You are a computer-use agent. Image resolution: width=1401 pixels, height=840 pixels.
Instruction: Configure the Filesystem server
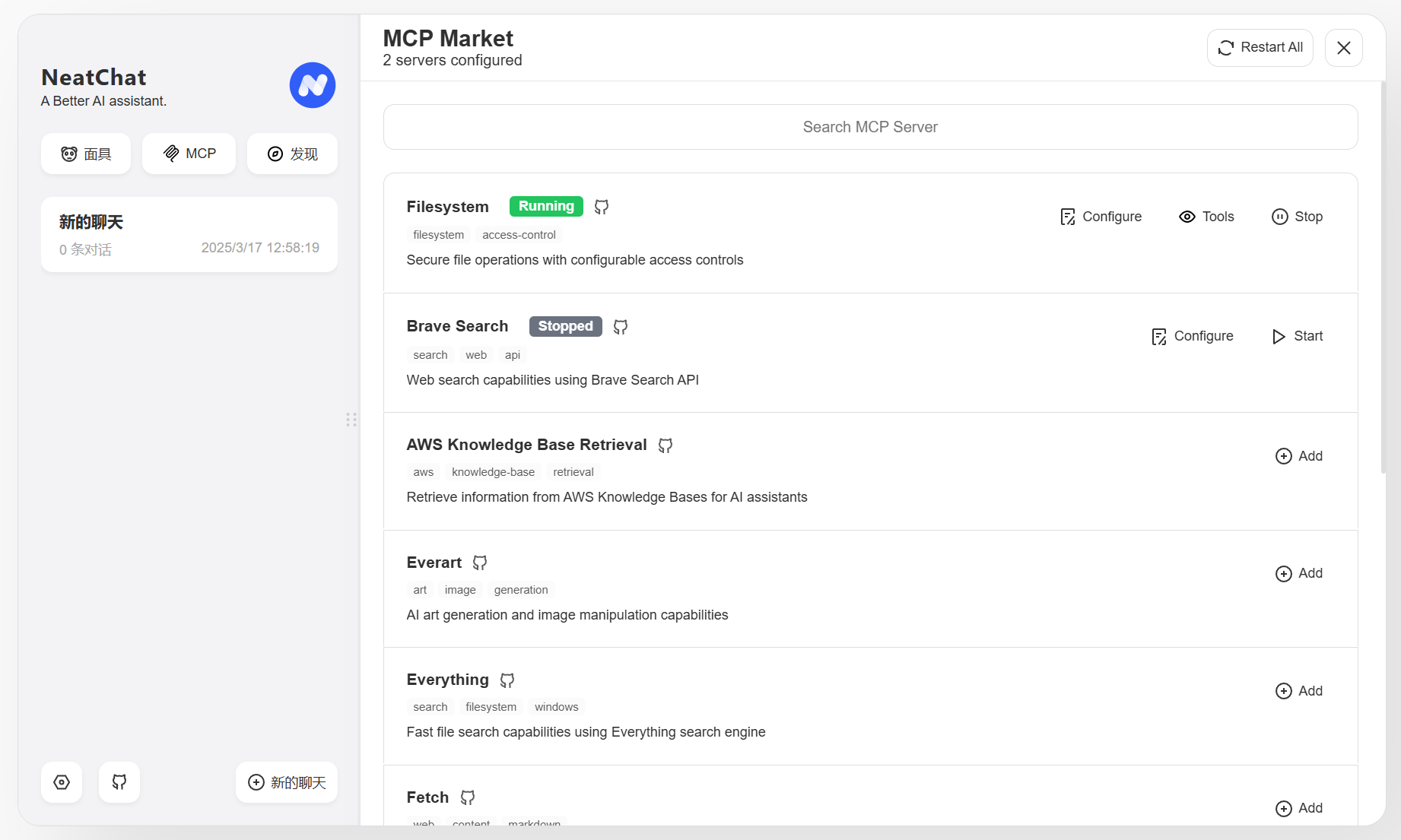[x=1101, y=217]
